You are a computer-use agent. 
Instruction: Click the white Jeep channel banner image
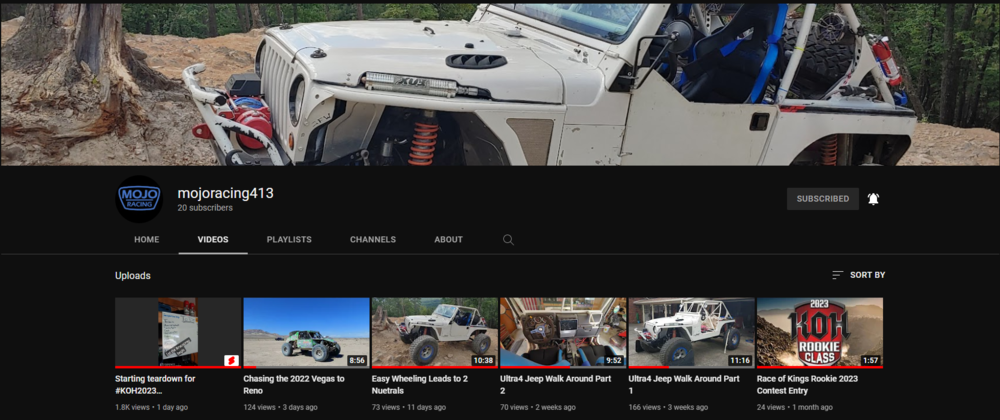point(500,84)
